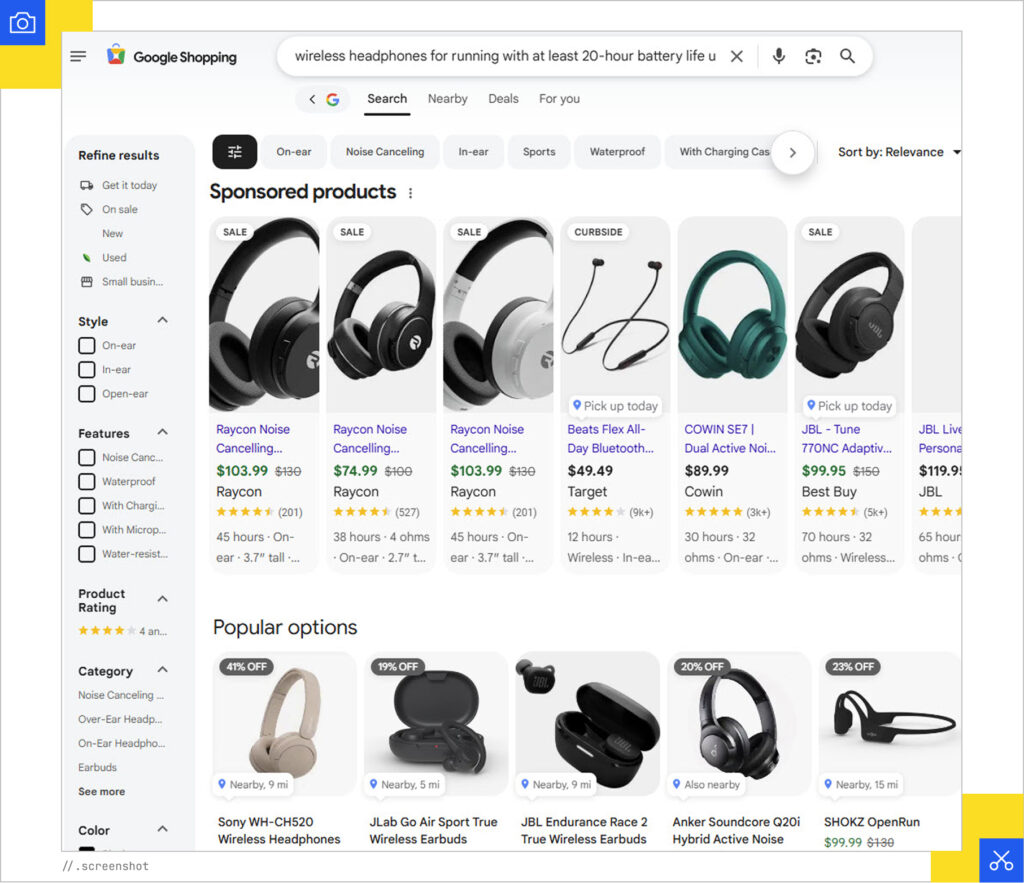Click inside the search input field

point(500,56)
